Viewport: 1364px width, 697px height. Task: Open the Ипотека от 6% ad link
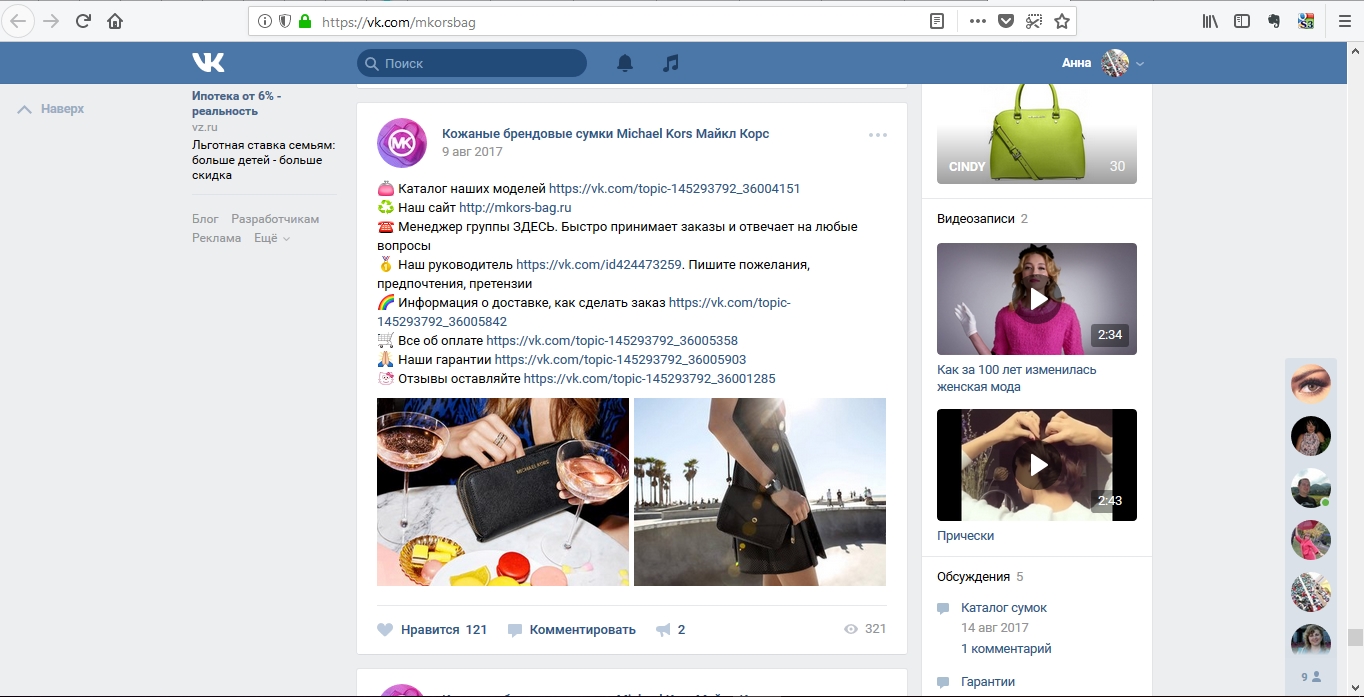236,102
